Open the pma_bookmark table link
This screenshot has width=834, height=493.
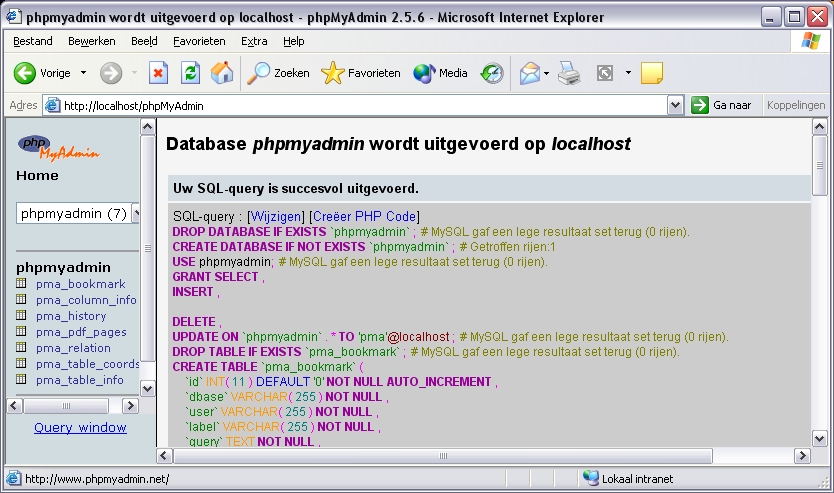pyautogui.click(x=80, y=284)
